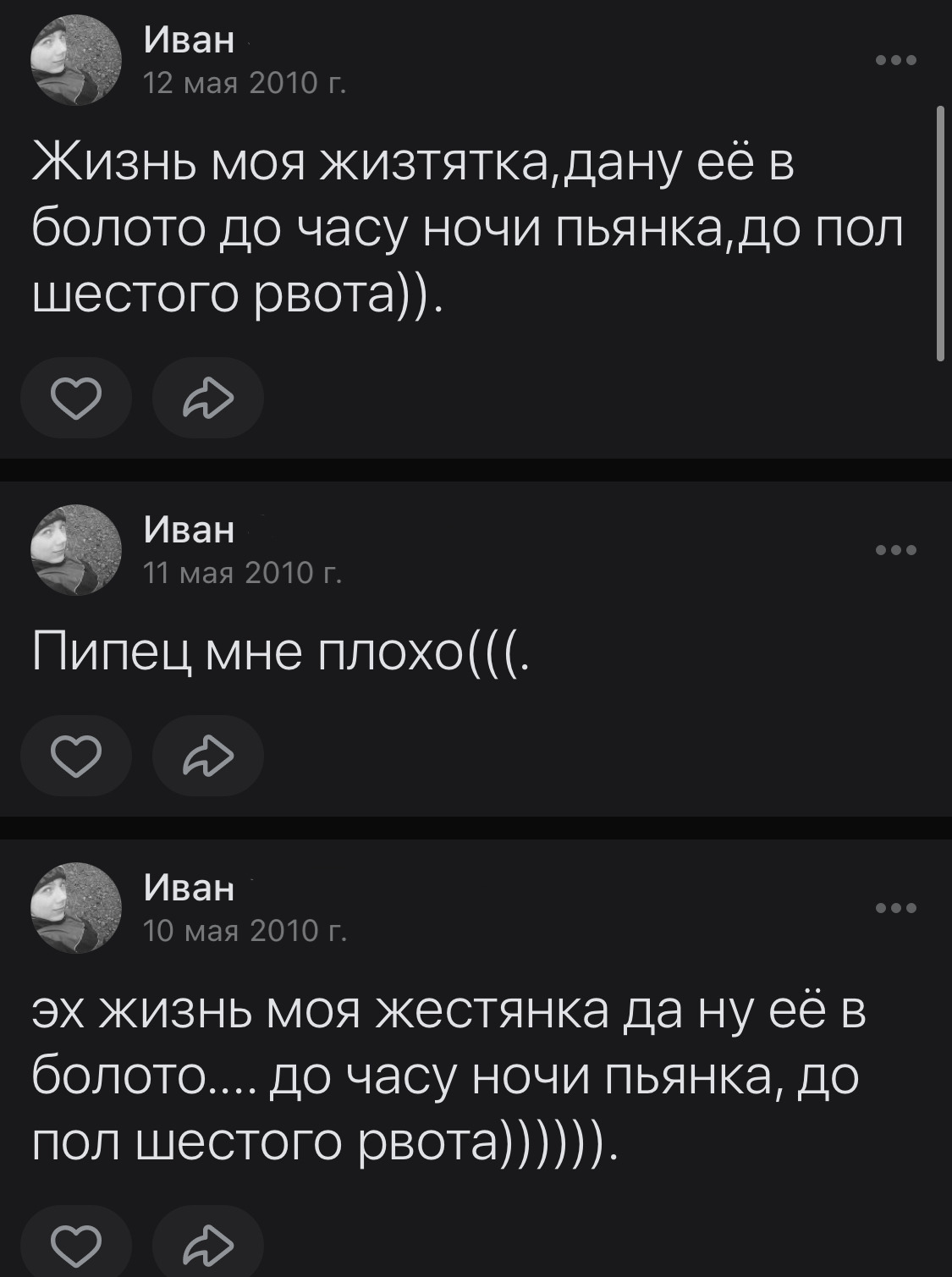Like the 'Пипец мне плохо' post
952x1277 pixels.
pyautogui.click(x=76, y=756)
